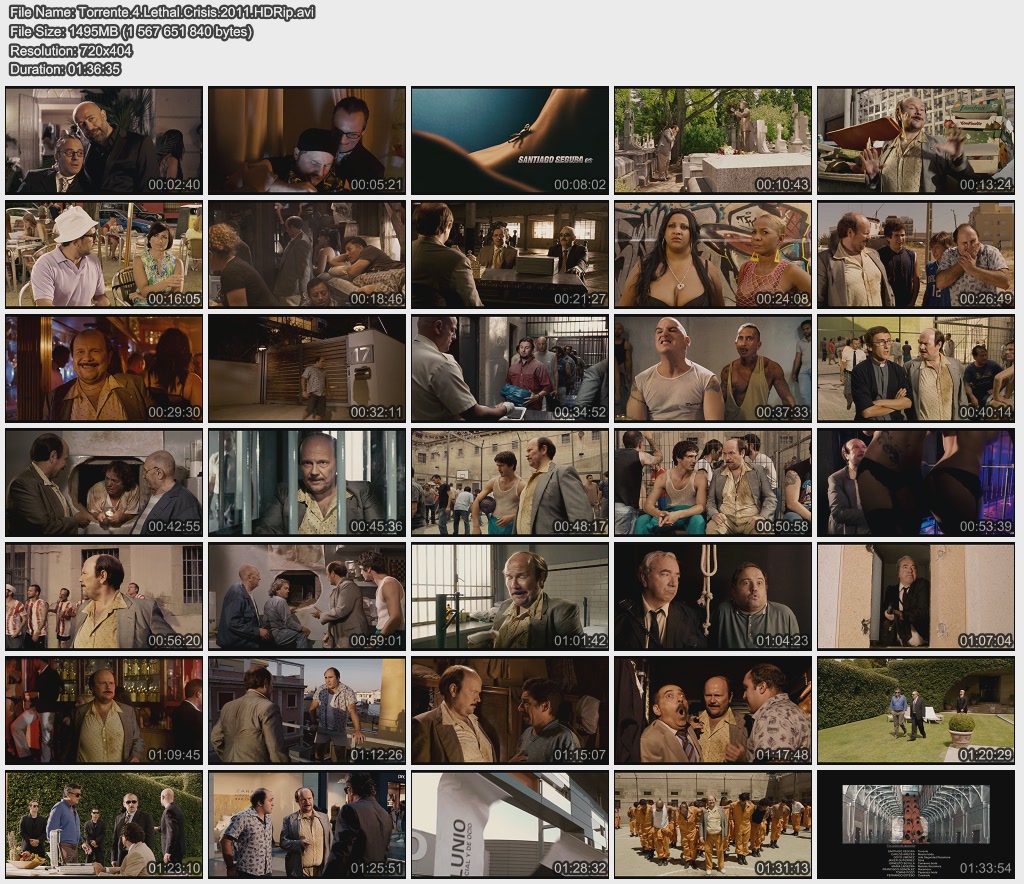Click the Resolution 720x404 text
Image resolution: width=1024 pixels, height=884 pixels.
[71, 50]
